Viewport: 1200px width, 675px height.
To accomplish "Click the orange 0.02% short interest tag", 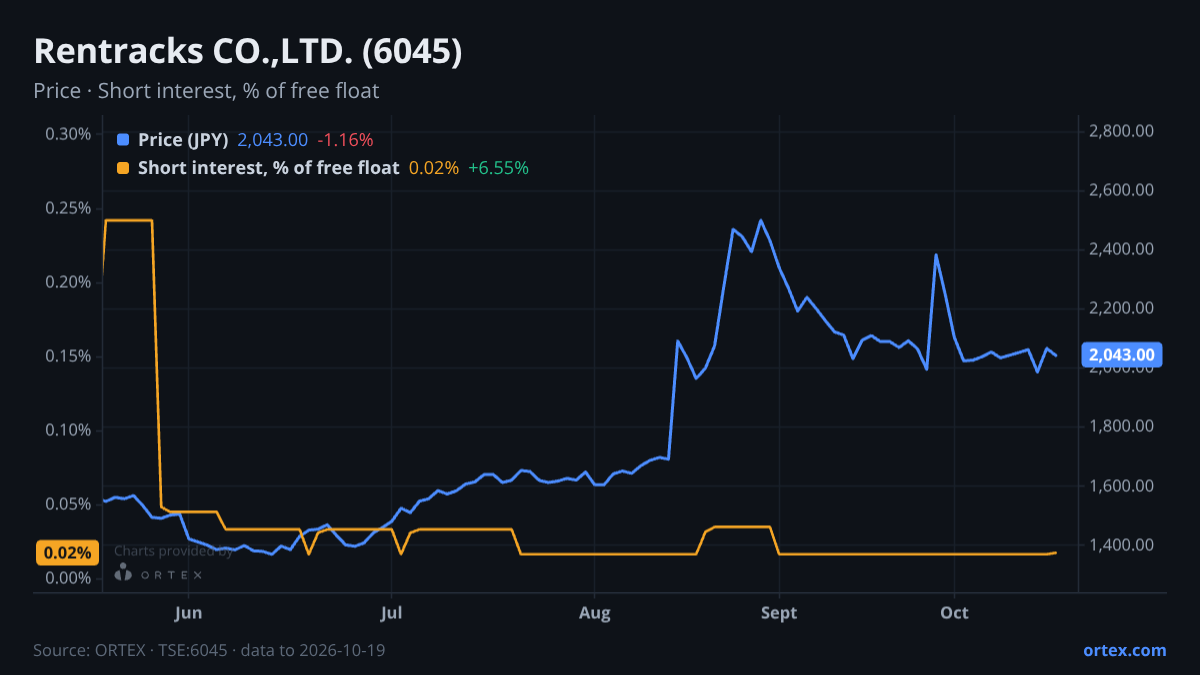I will point(68,553).
